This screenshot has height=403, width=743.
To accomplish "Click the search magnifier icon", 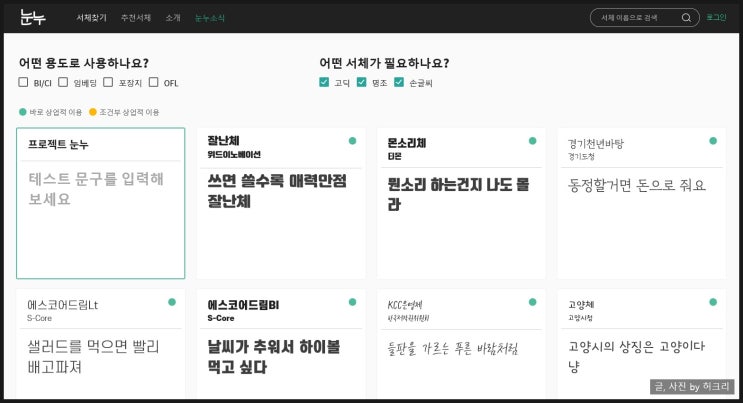I will tap(686, 18).
